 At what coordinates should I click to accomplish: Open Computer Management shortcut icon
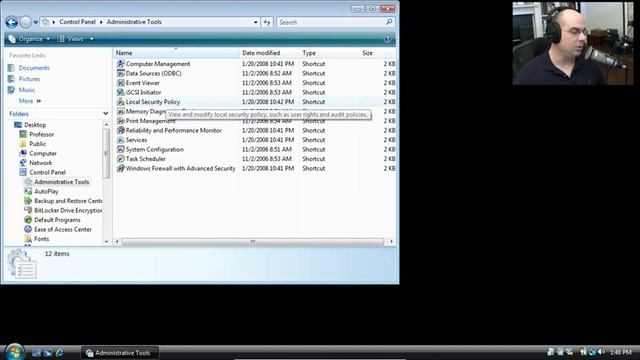pyautogui.click(x=120, y=64)
